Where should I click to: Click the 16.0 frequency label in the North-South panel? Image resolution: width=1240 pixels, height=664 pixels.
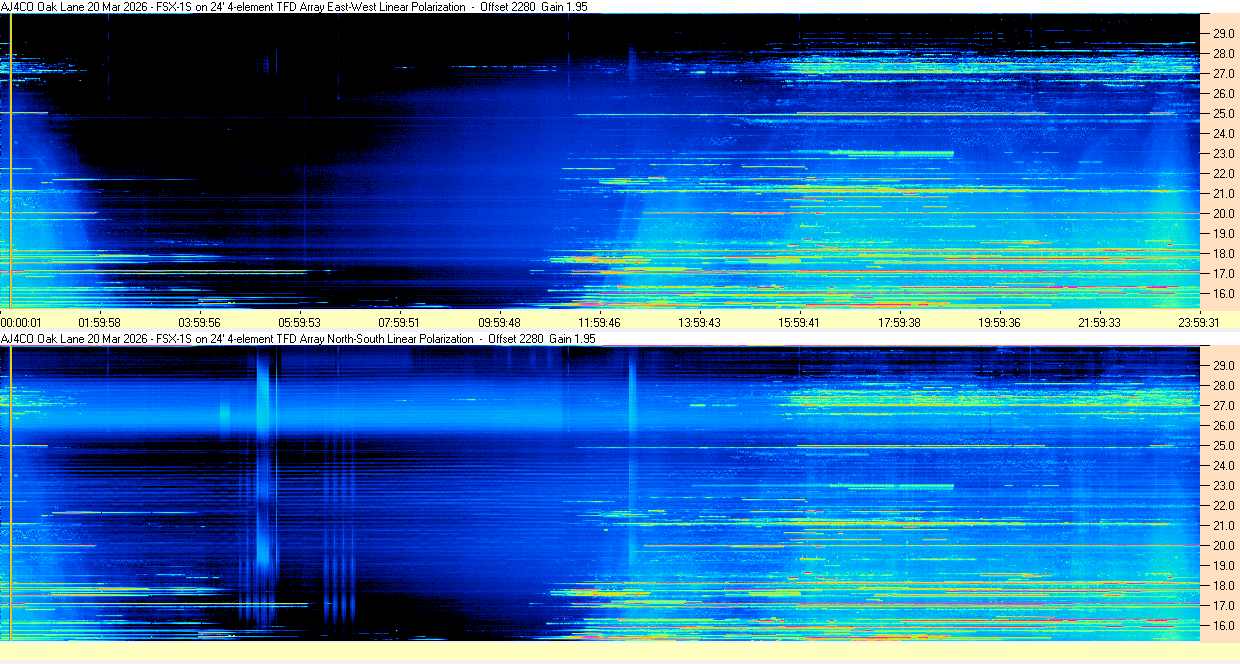pyautogui.click(x=1223, y=626)
